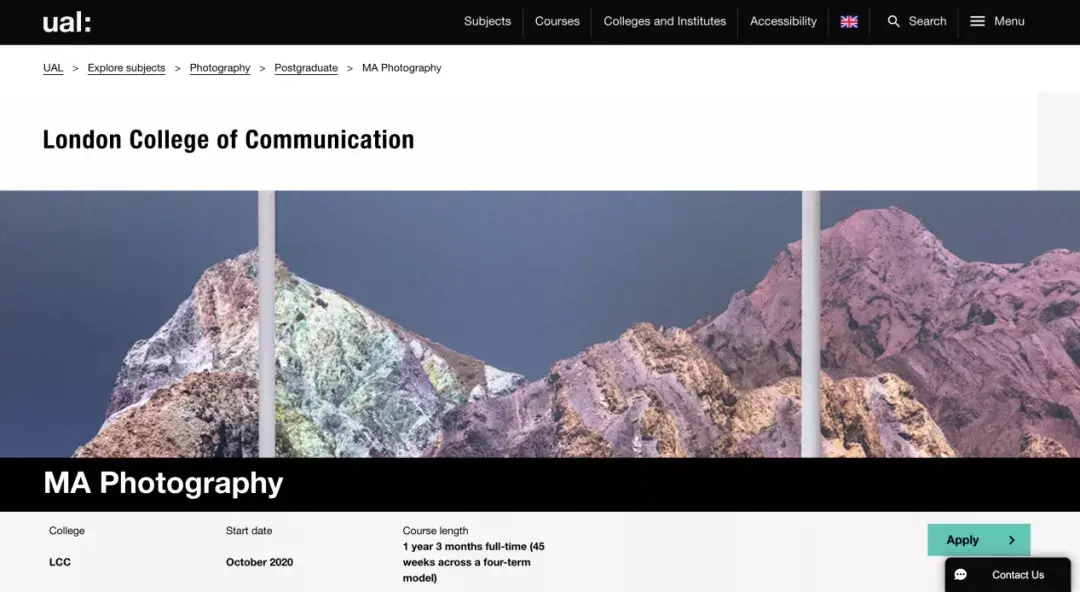This screenshot has height=592, width=1080.
Task: Select the UK flag language icon
Action: coord(849,21)
